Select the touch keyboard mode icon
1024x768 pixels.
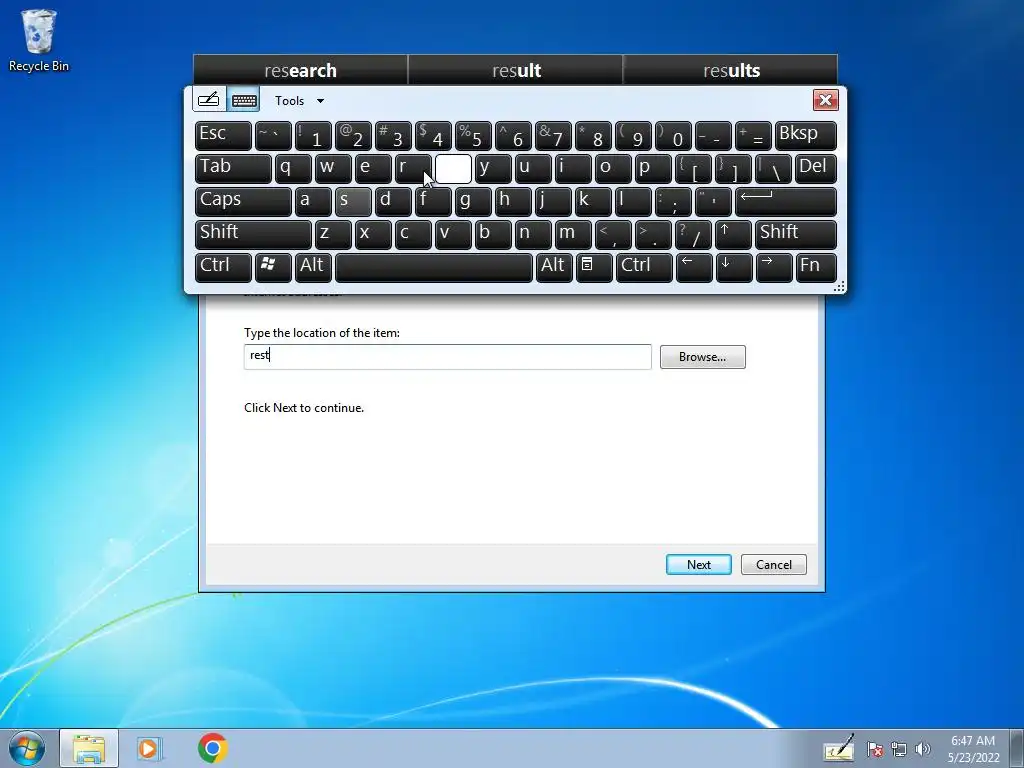coord(244,100)
